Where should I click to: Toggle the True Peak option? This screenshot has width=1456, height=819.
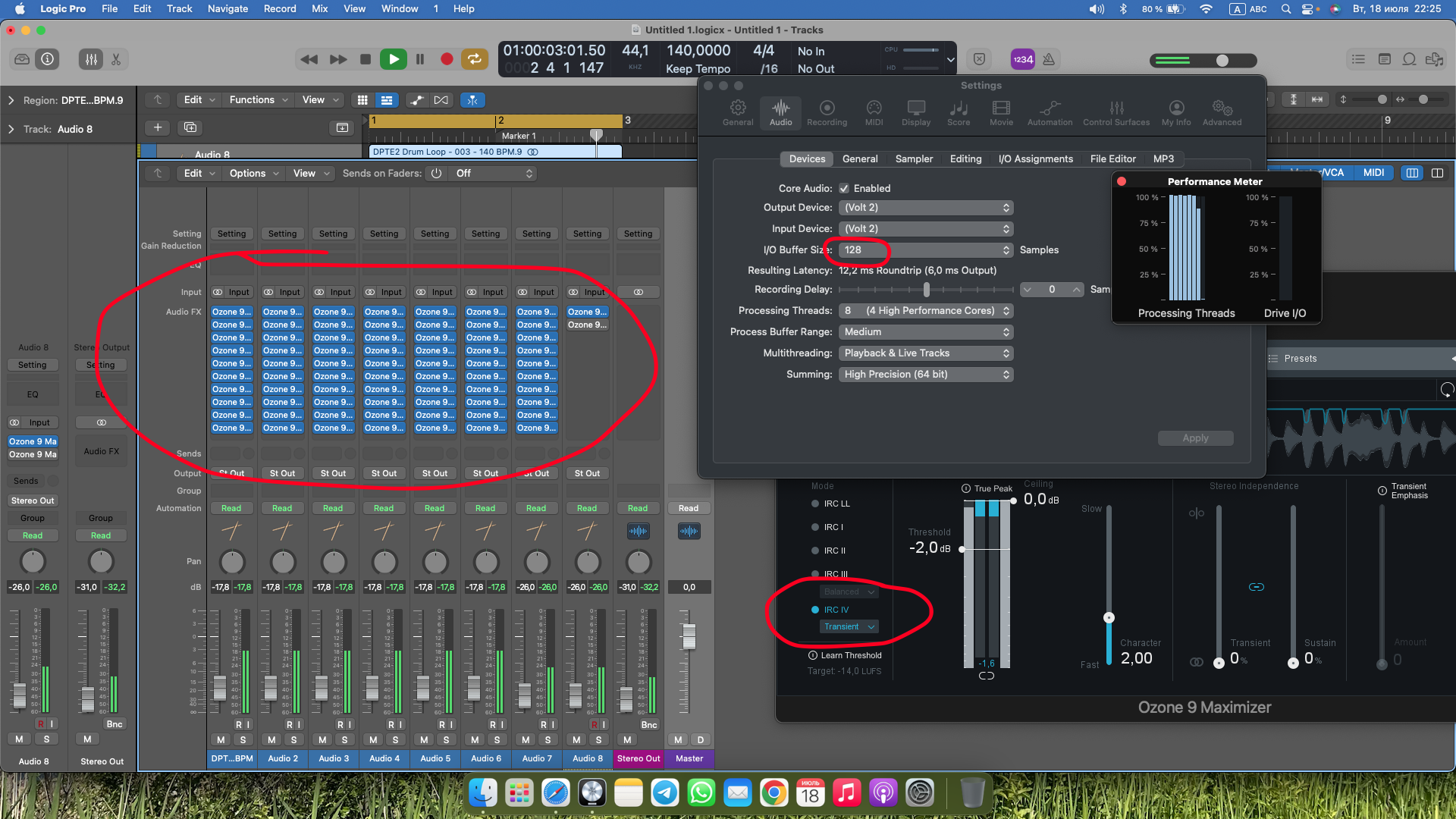pos(966,488)
